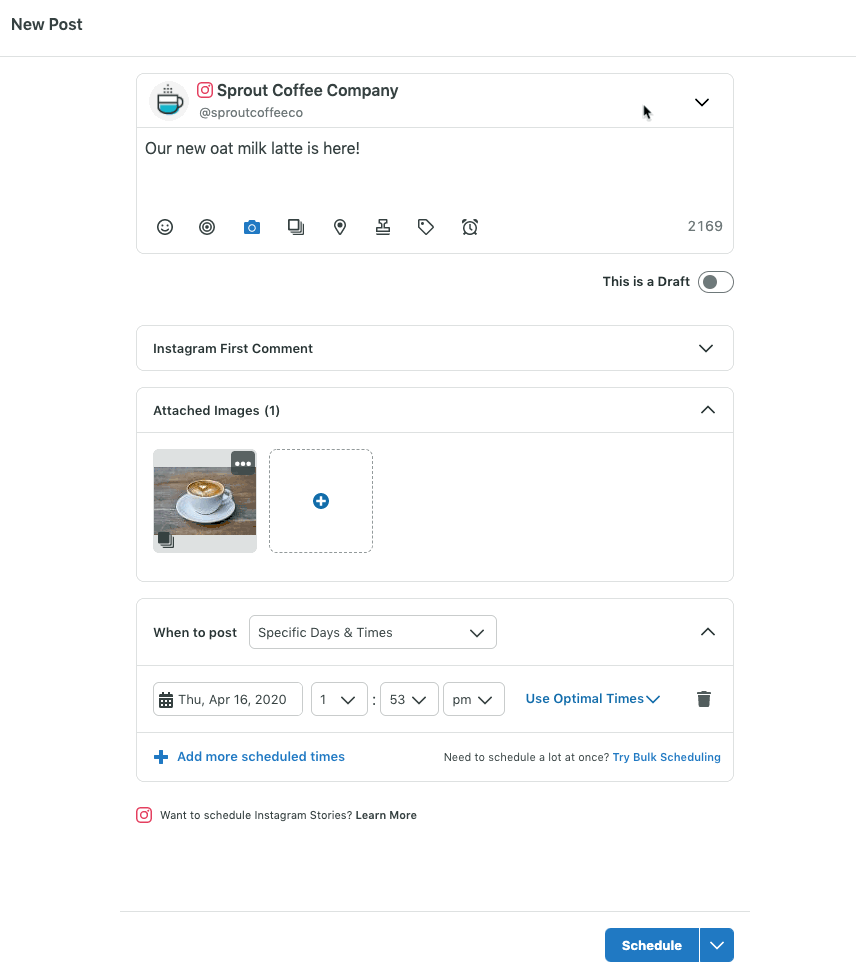Open the Specific Days & Times dropdown
Image resolution: width=856 pixels, height=969 pixels.
372,632
